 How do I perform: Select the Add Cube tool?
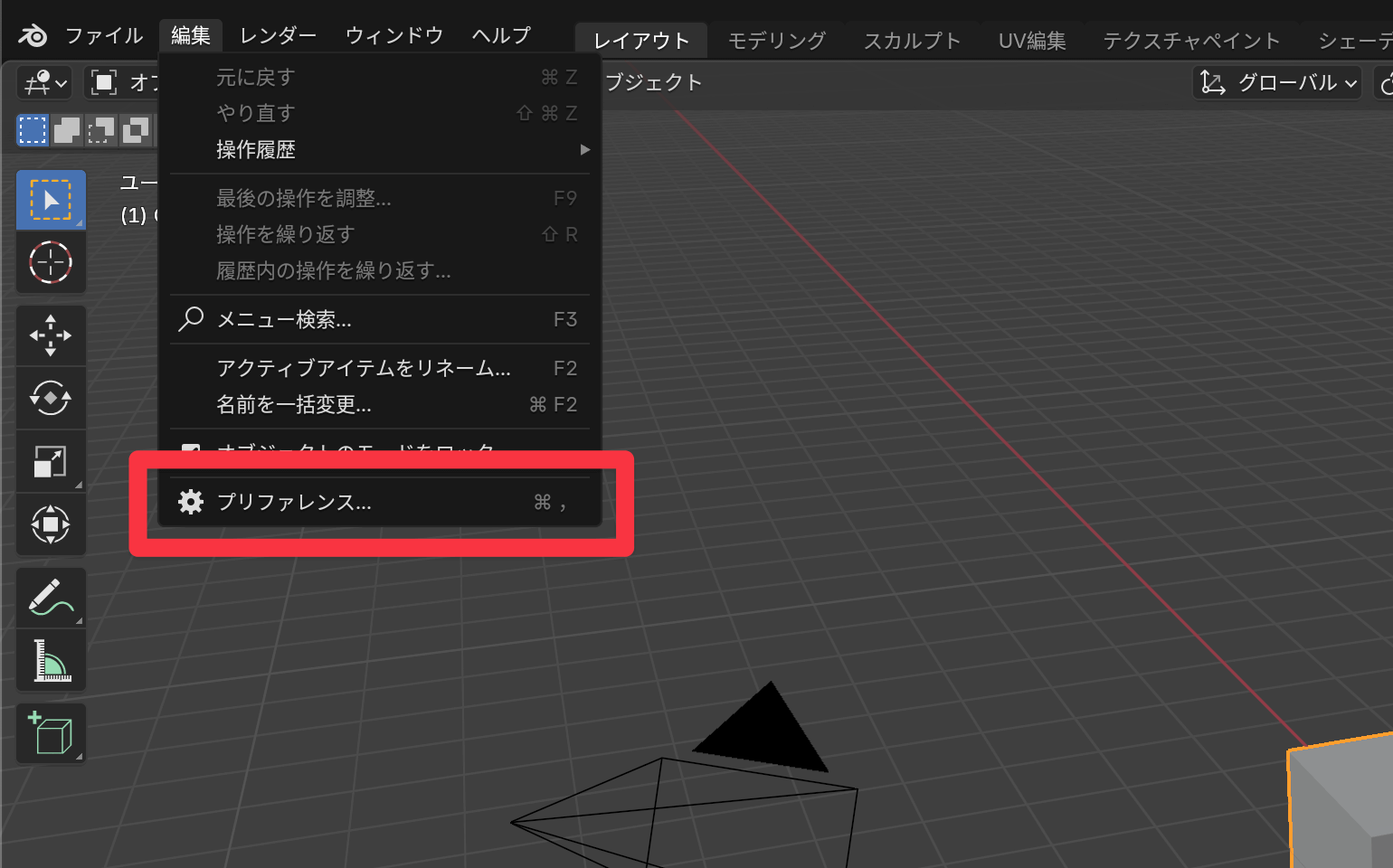point(51,733)
